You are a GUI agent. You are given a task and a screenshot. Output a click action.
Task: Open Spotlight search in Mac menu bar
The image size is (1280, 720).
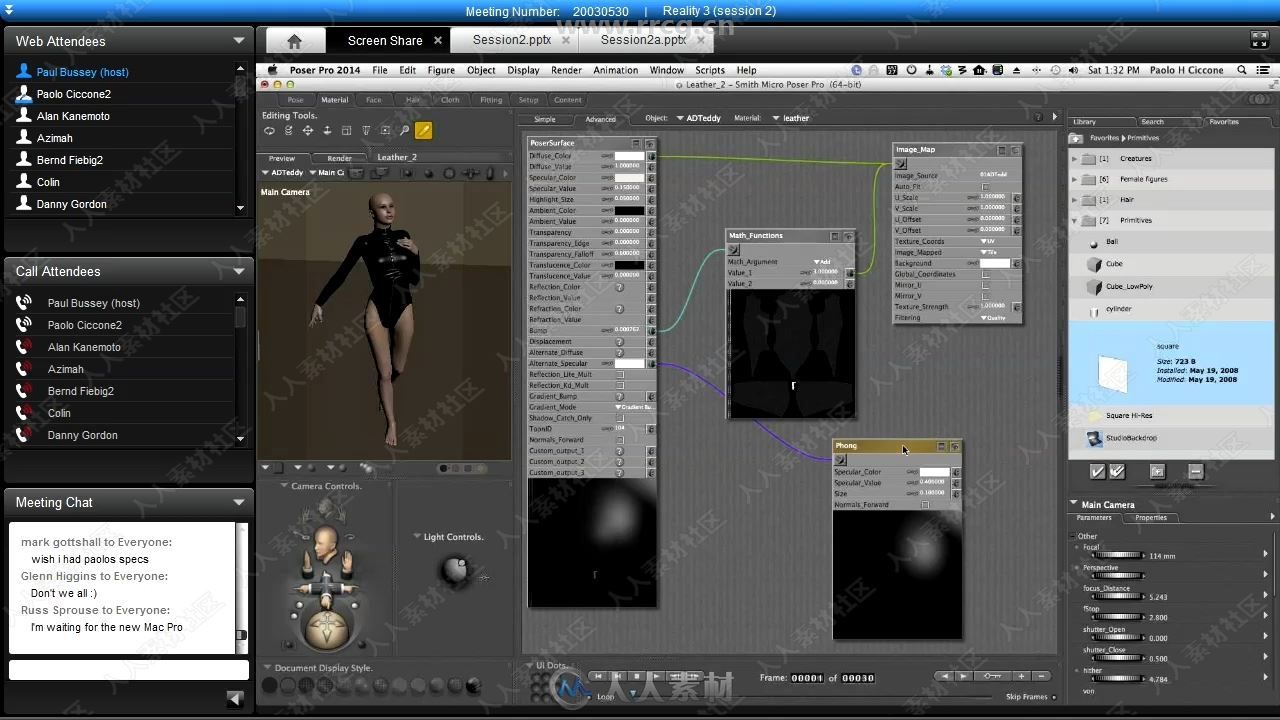(x=1242, y=70)
